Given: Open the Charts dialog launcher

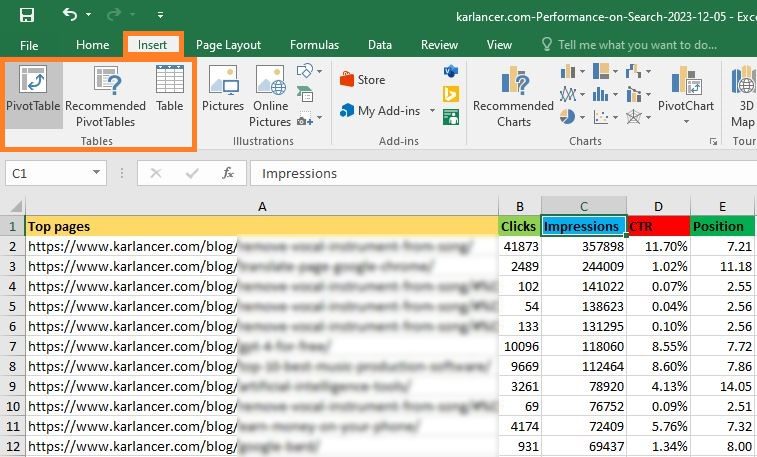Looking at the screenshot, I should 713,141.
